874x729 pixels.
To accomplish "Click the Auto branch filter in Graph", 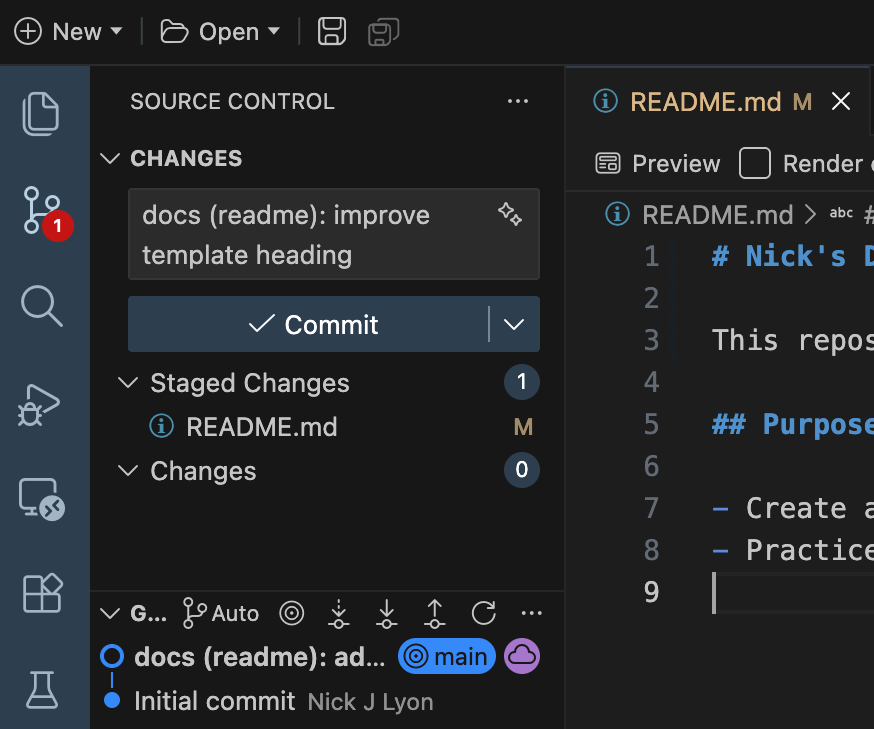I will (221, 613).
